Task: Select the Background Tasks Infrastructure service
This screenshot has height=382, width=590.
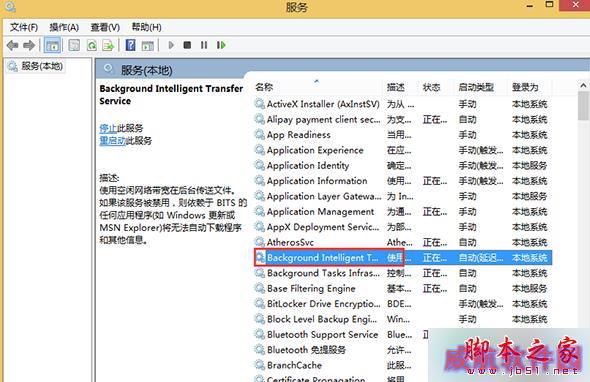Action: pos(323,273)
